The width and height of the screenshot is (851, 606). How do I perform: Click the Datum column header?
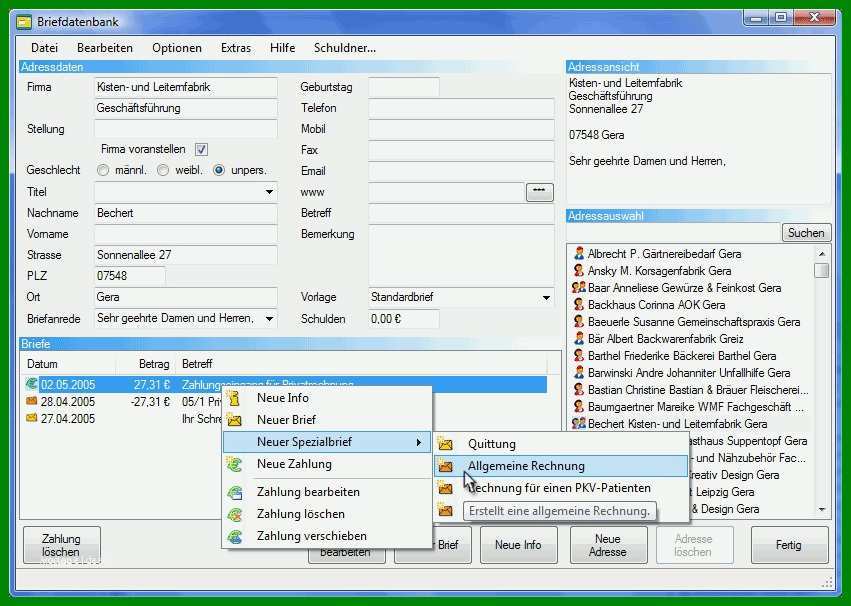point(67,364)
